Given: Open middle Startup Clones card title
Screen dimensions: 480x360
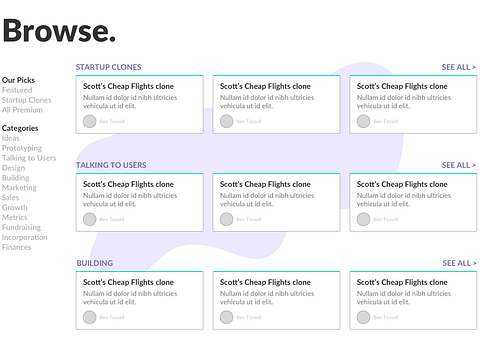Looking at the screenshot, I should pos(265,86).
